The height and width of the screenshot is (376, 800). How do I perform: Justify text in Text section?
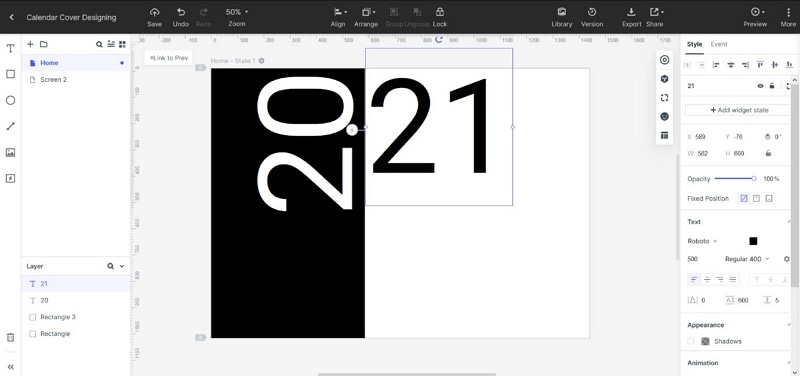[733, 279]
